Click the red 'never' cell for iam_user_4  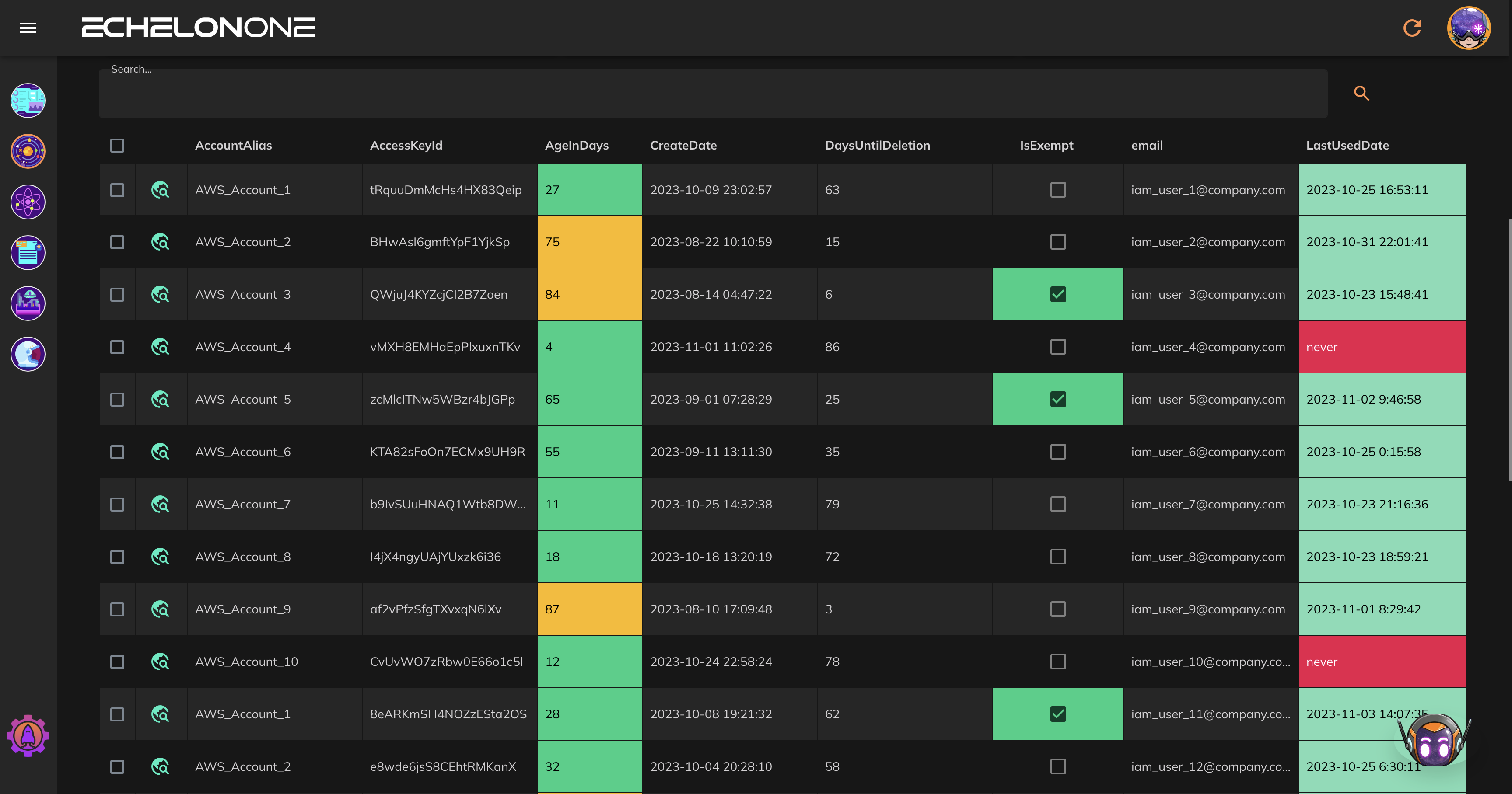click(1382, 347)
